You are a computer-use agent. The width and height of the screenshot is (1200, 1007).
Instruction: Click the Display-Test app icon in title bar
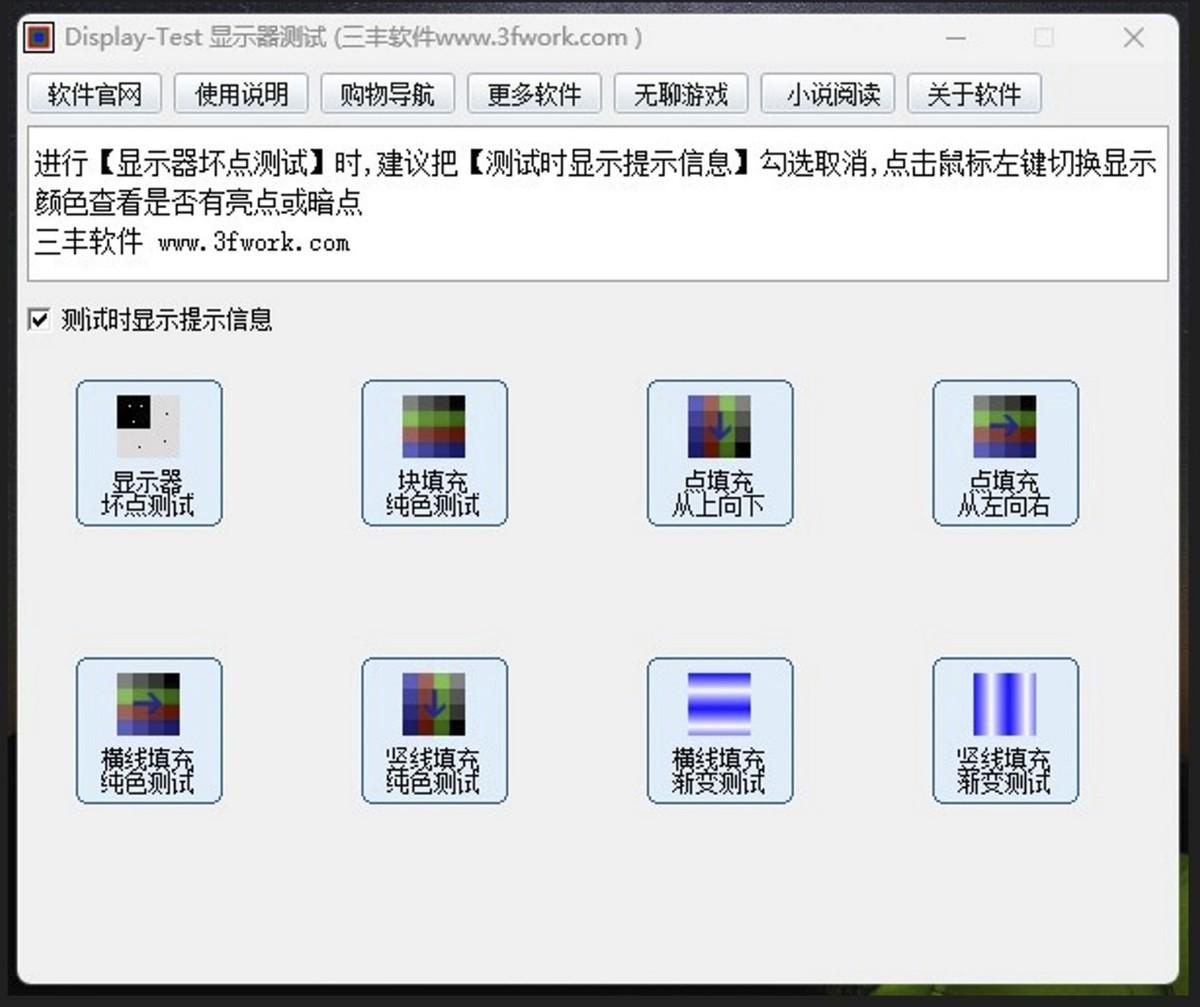pos(37,36)
